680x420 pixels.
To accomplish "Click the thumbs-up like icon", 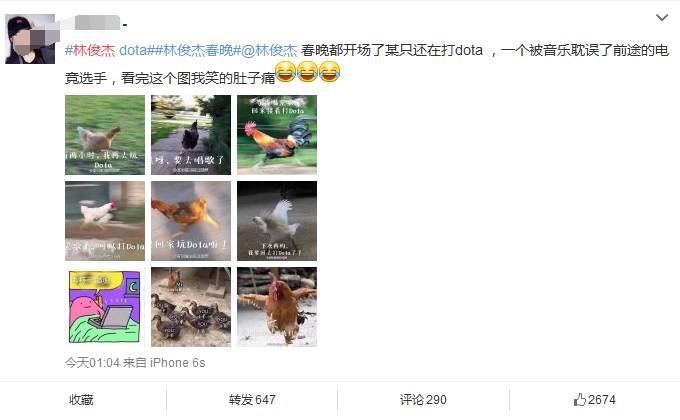I will (x=579, y=400).
